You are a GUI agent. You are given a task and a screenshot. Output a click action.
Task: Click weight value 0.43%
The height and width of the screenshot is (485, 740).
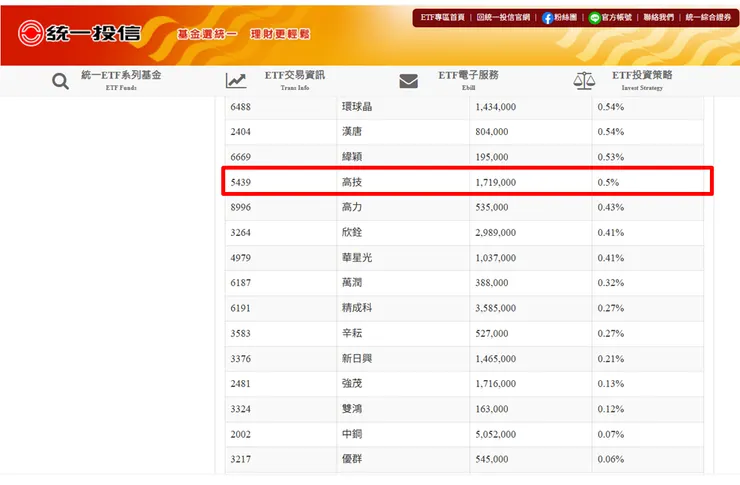610,207
